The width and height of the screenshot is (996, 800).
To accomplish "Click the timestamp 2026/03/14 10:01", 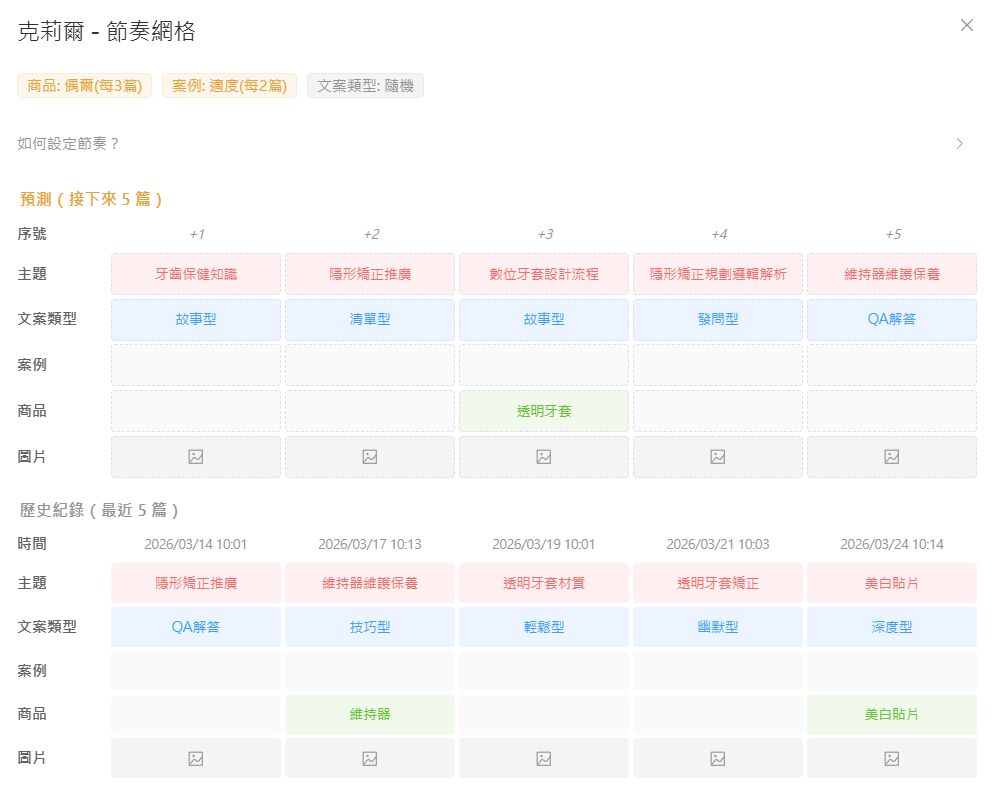I will [196, 544].
